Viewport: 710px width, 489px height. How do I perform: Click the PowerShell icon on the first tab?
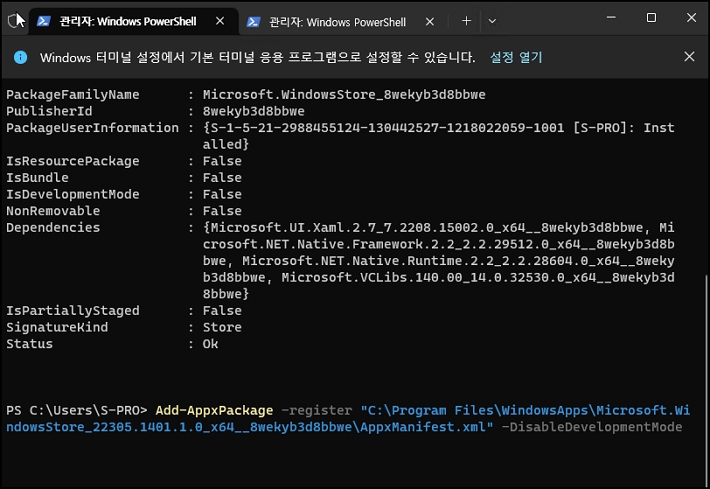point(43,21)
